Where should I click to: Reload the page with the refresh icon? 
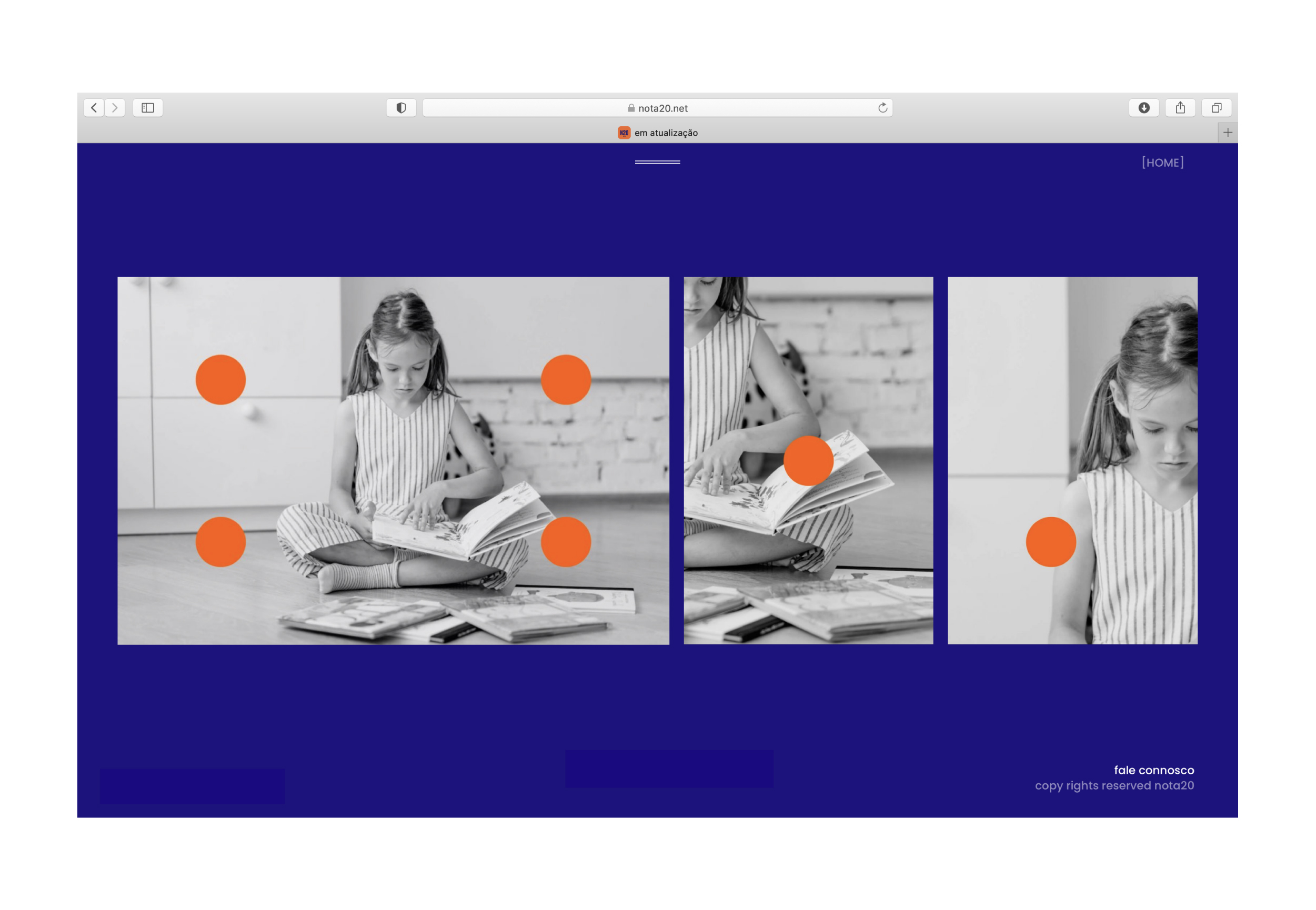click(882, 108)
